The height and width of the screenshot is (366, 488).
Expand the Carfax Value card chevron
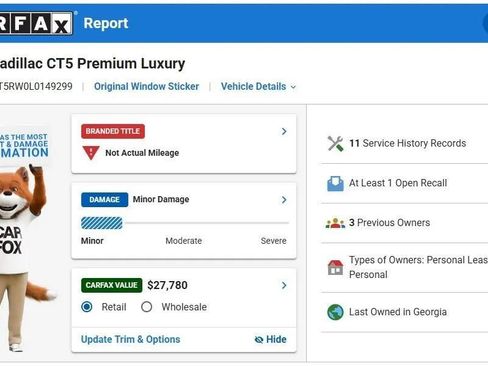284,285
